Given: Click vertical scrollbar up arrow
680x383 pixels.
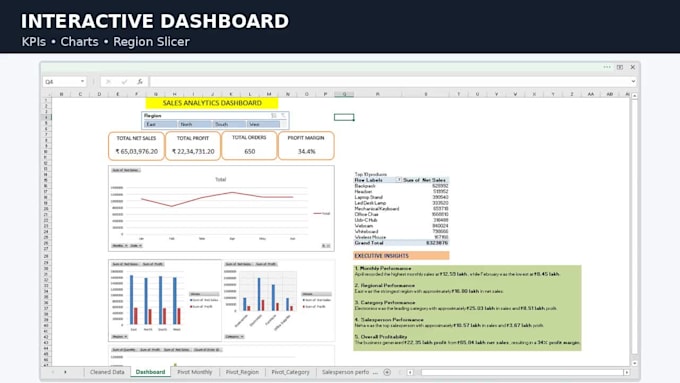Looking at the screenshot, I should pyautogui.click(x=634, y=95).
